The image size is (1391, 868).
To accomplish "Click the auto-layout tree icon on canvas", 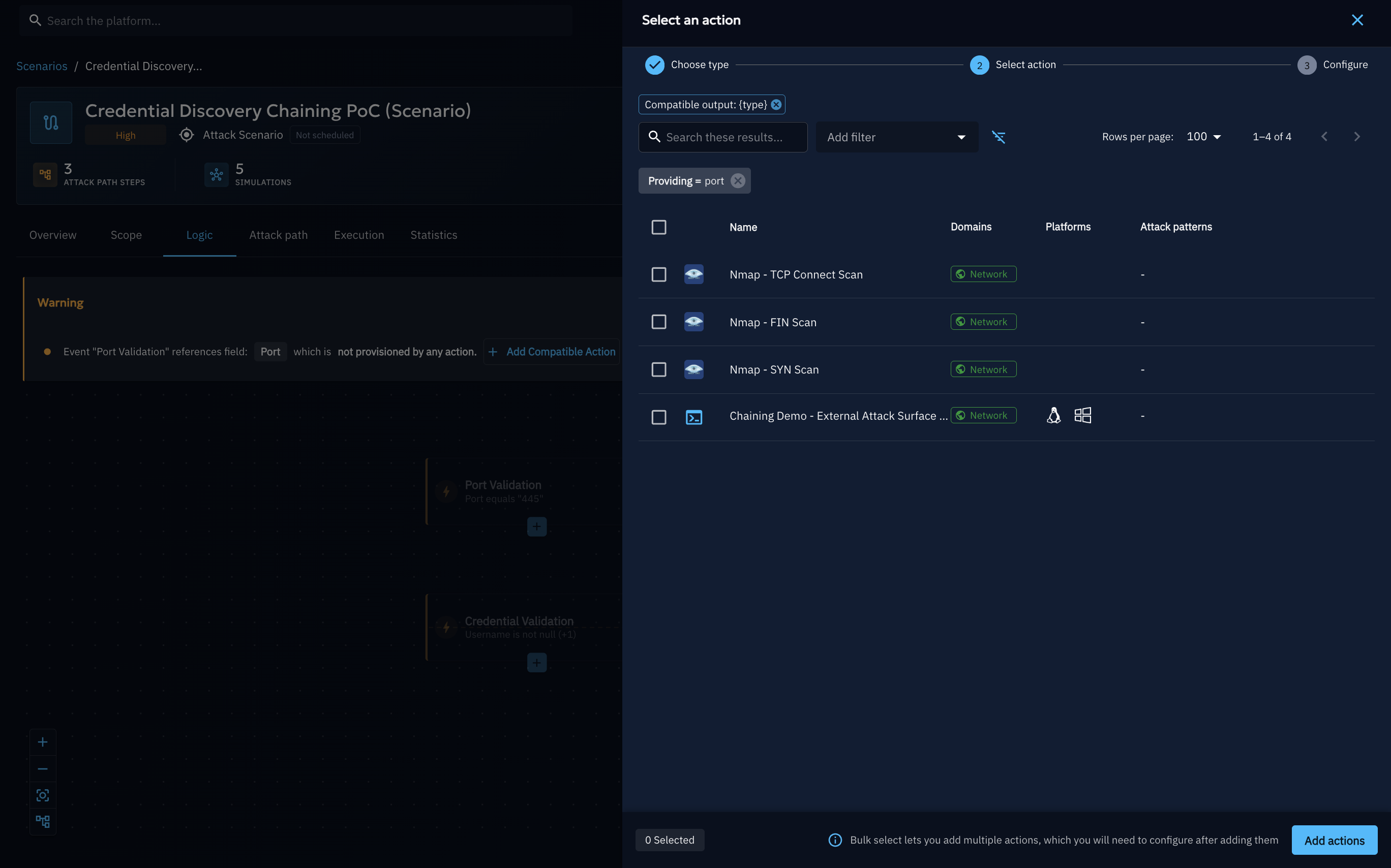I will click(43, 821).
